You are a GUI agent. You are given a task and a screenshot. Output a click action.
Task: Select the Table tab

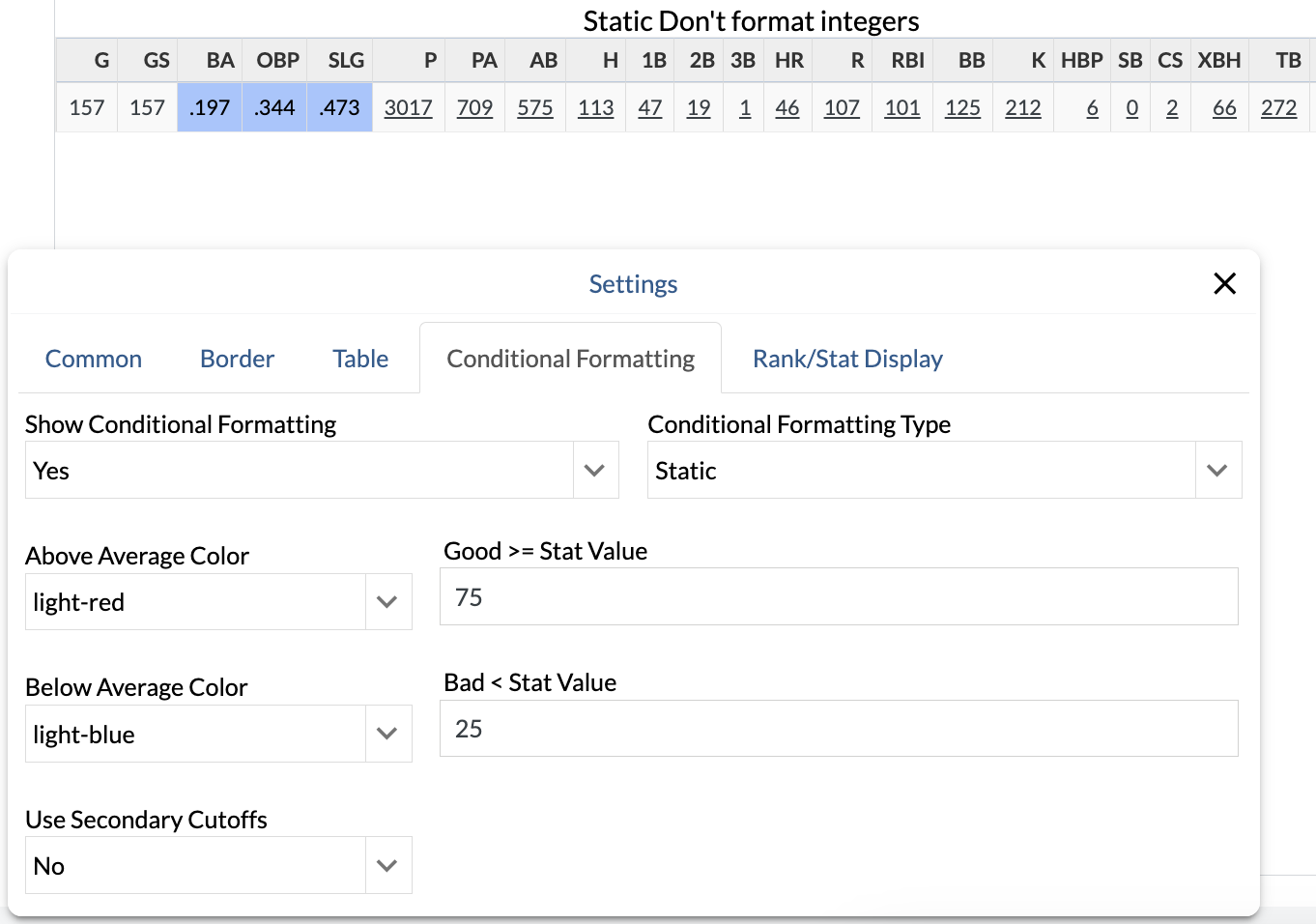(360, 359)
